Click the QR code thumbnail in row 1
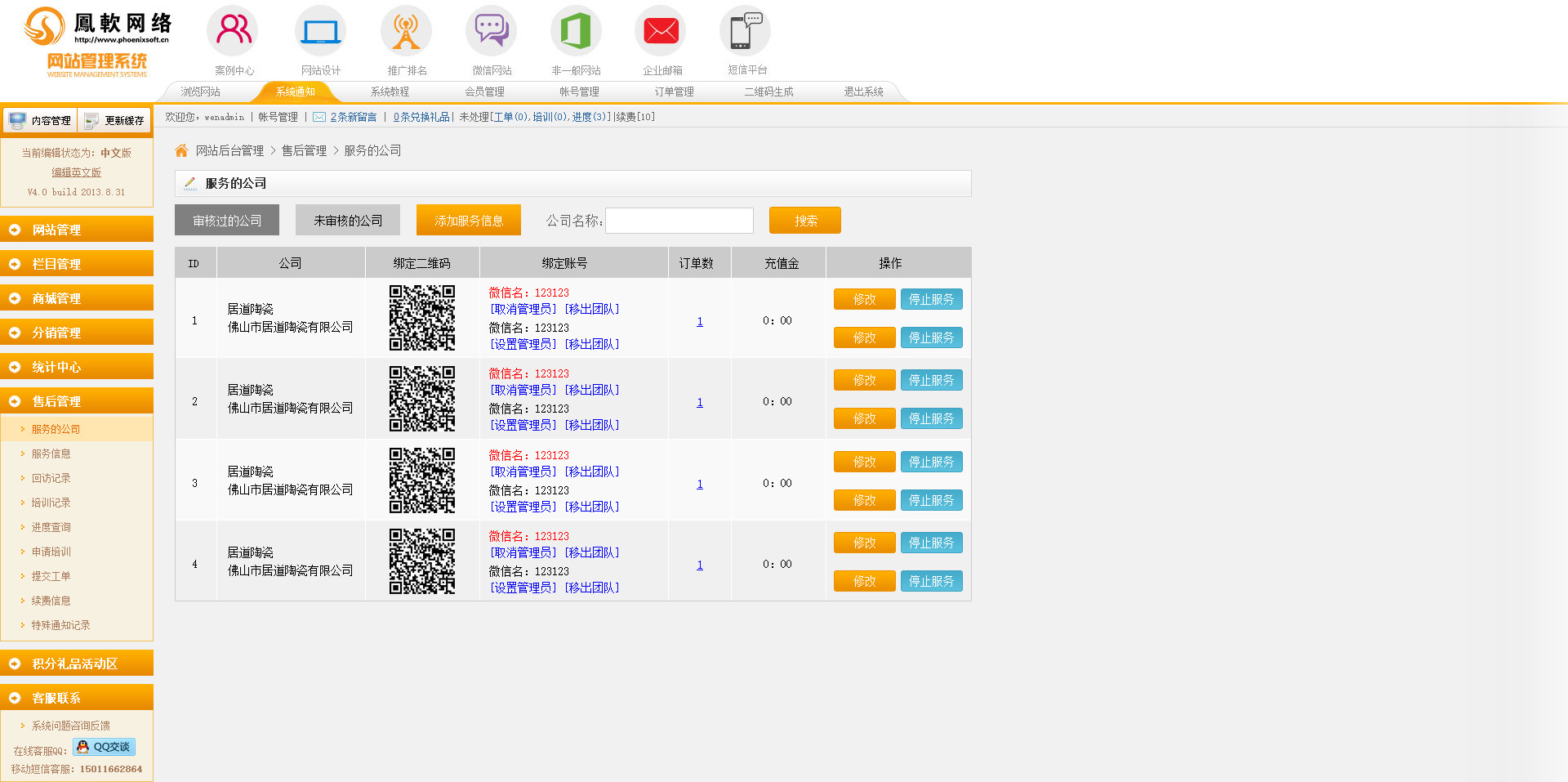 pos(421,318)
